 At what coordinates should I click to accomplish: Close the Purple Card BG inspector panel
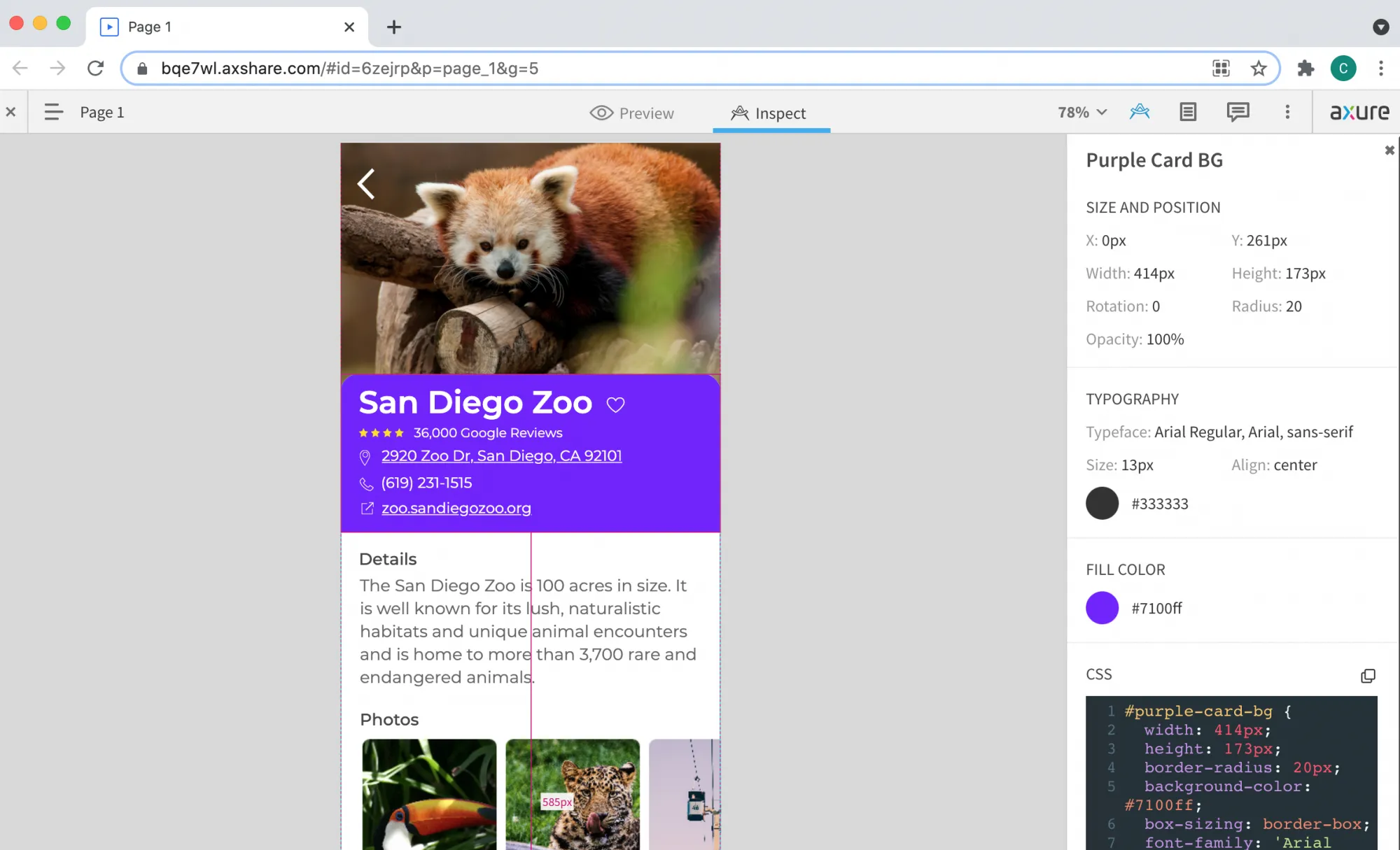pos(1389,150)
